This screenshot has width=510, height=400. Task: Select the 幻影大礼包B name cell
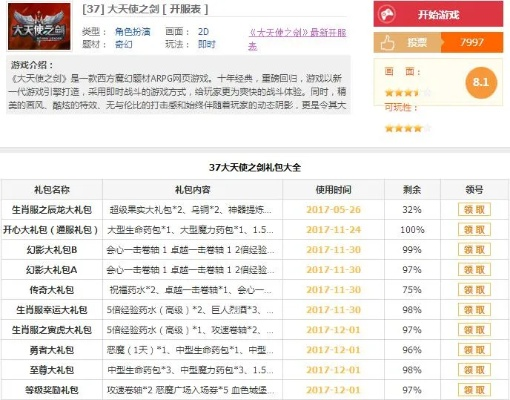click(52, 250)
